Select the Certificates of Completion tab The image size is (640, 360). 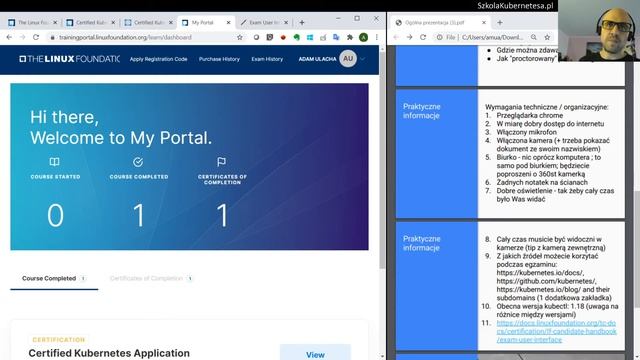(x=151, y=278)
